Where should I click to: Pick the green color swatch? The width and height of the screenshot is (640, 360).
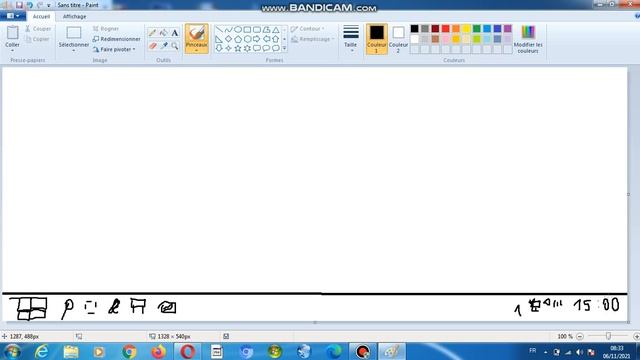pyautogui.click(x=476, y=29)
